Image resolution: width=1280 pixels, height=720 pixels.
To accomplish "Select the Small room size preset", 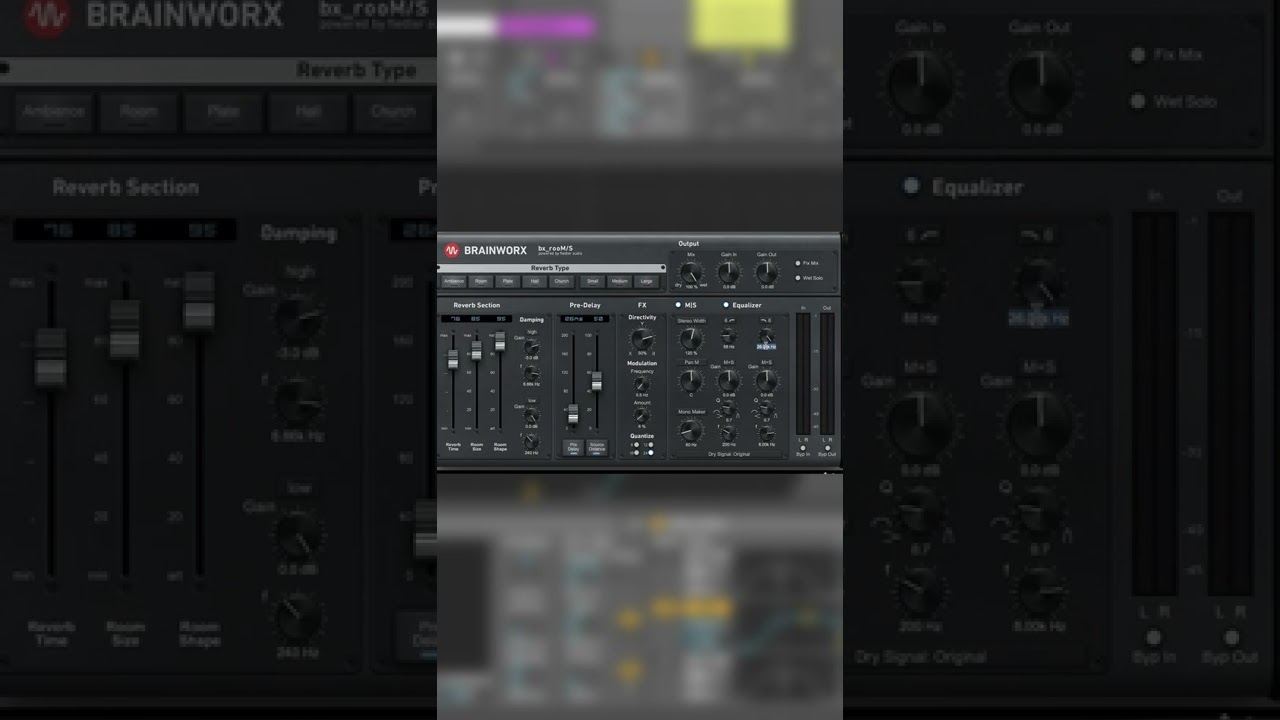I will coord(593,281).
